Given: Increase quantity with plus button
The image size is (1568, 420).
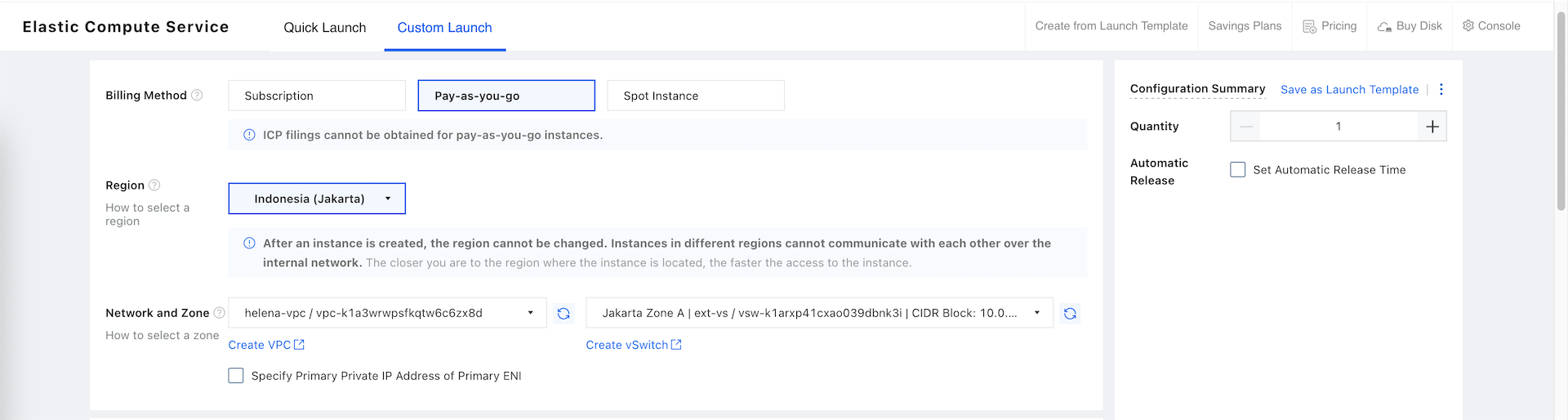Looking at the screenshot, I should pyautogui.click(x=1432, y=127).
